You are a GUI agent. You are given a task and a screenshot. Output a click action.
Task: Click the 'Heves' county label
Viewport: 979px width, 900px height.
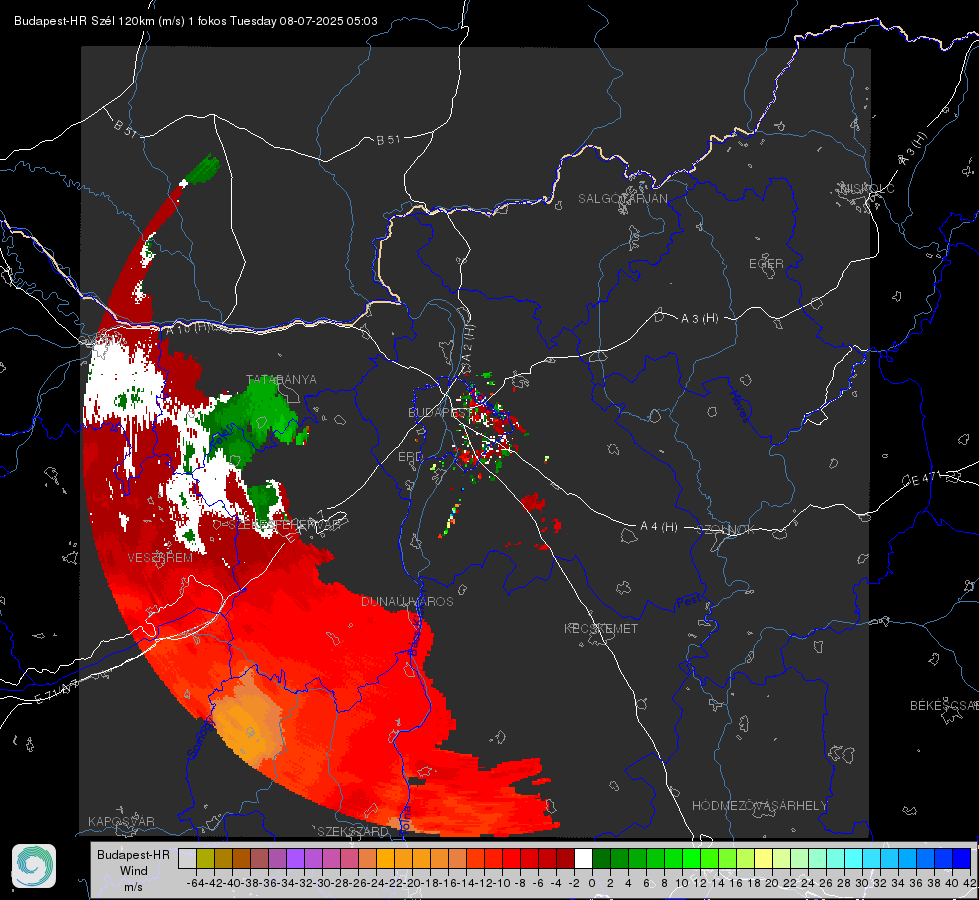(740, 405)
